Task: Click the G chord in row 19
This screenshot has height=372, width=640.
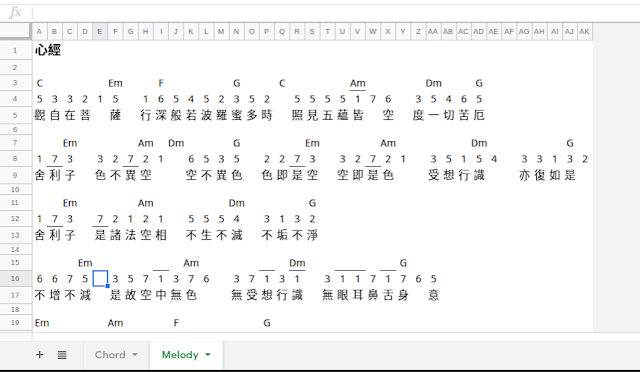Action: [267, 323]
